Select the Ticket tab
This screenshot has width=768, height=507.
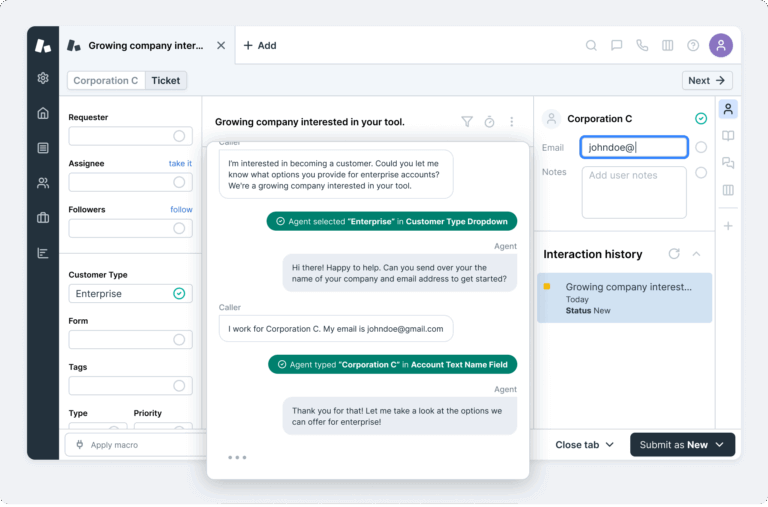(x=166, y=81)
